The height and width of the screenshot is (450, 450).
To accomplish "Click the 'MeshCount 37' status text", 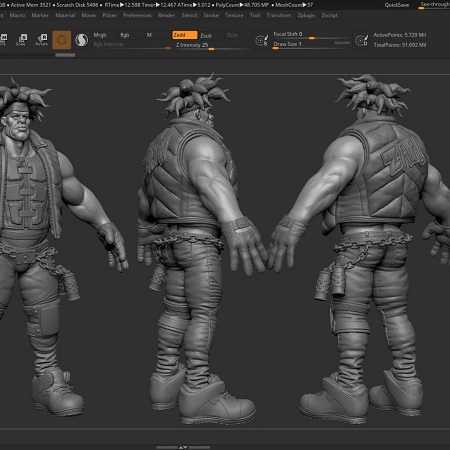I will 294,5.
